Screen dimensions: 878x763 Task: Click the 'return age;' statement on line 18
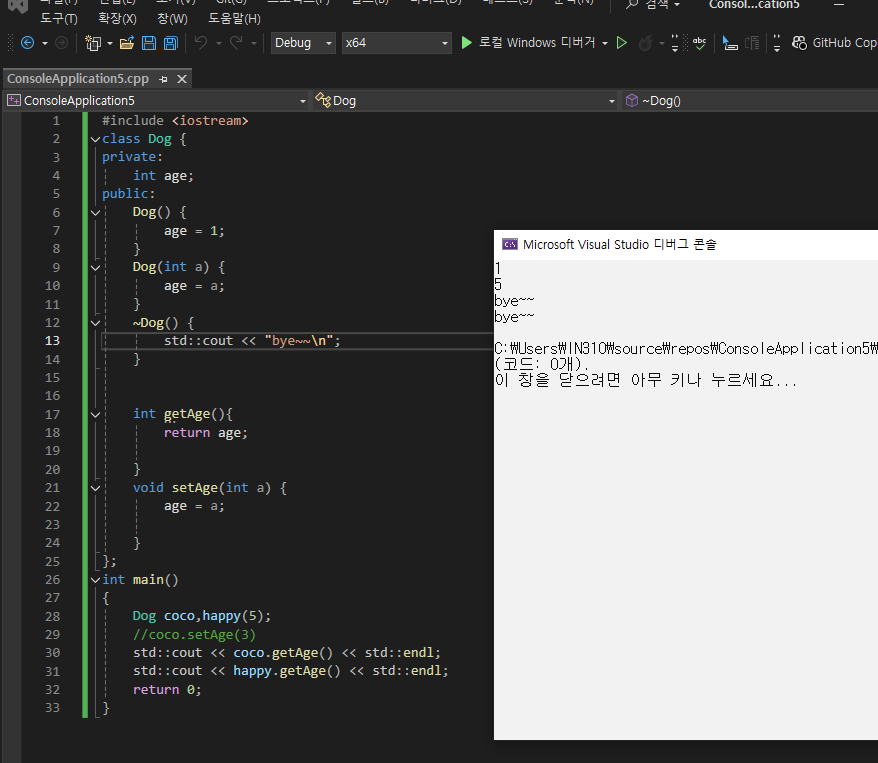[x=206, y=433]
